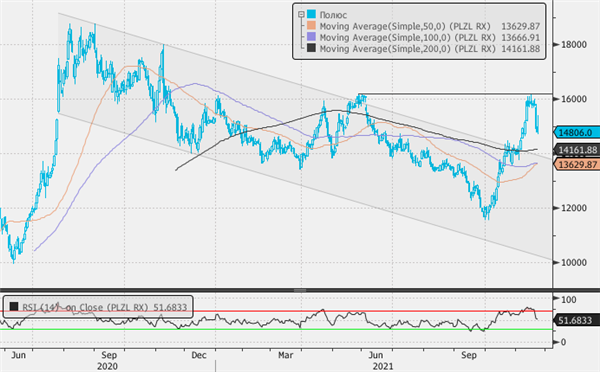Image resolution: width=600 pixels, height=372 pixels.
Task: Select the Полюс legend label
Action: (333, 15)
